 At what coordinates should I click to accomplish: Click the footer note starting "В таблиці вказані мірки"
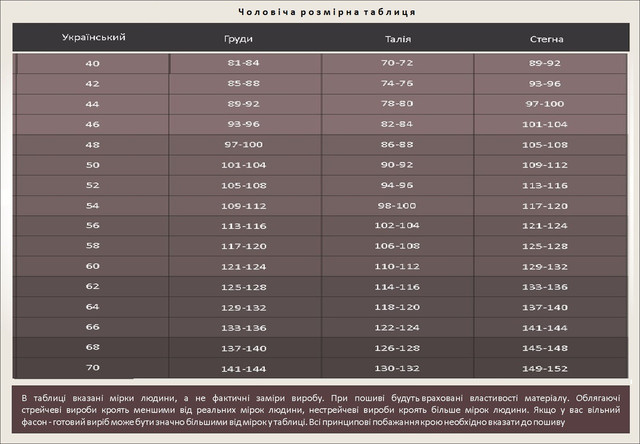[x=321, y=410]
